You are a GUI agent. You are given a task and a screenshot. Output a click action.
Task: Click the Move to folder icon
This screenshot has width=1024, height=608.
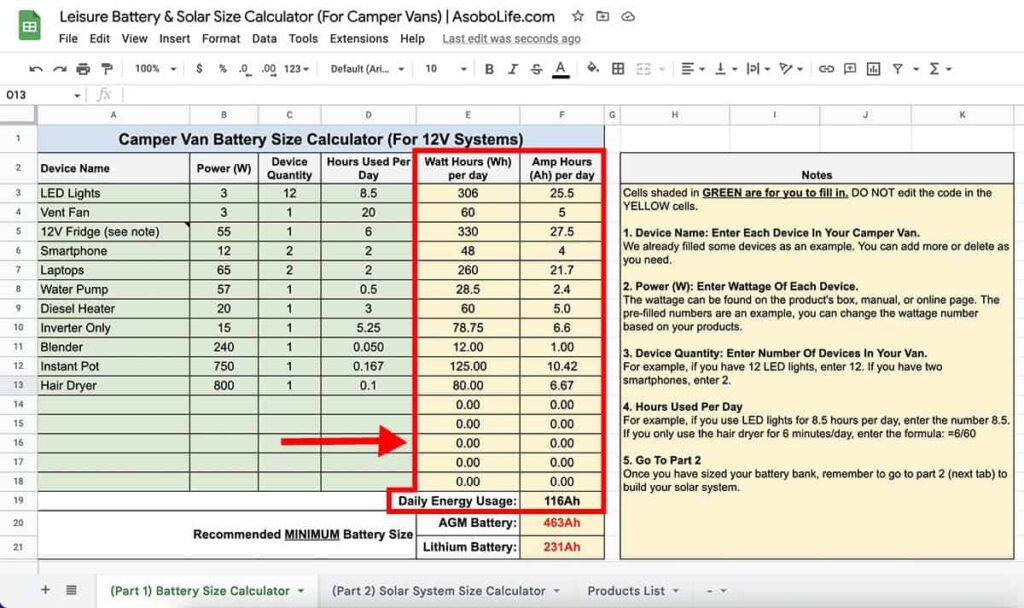(603, 16)
